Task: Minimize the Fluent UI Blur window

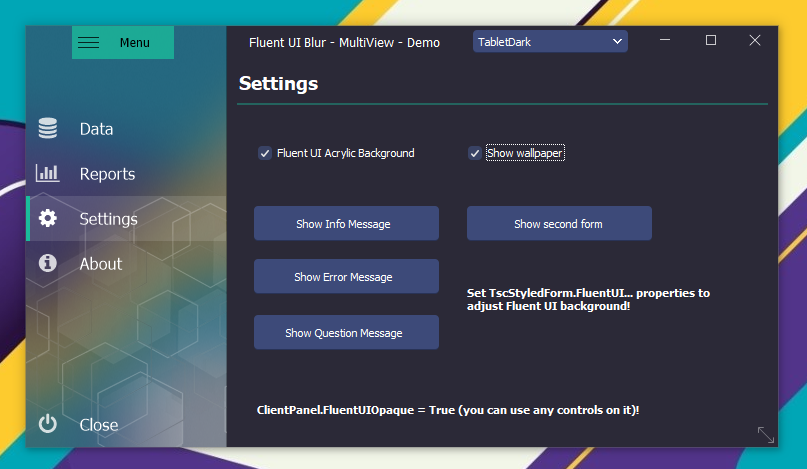Action: [665, 40]
